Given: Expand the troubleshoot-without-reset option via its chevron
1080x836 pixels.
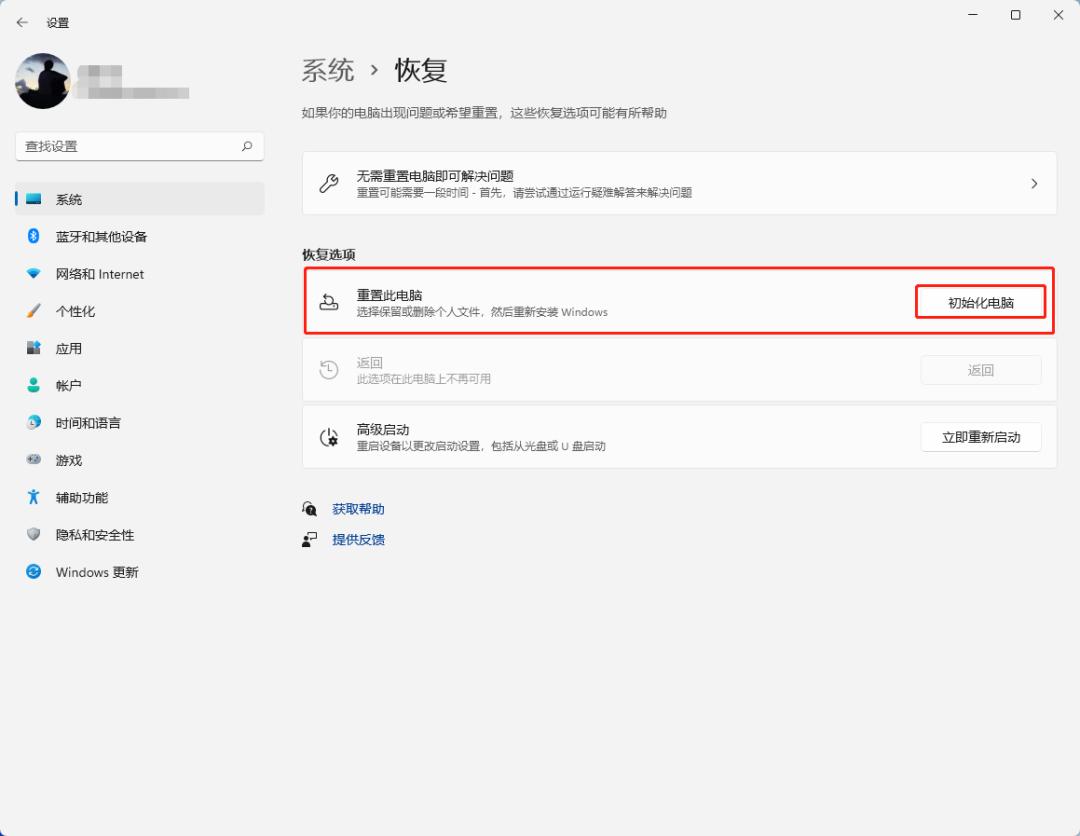Looking at the screenshot, I should click(1034, 183).
